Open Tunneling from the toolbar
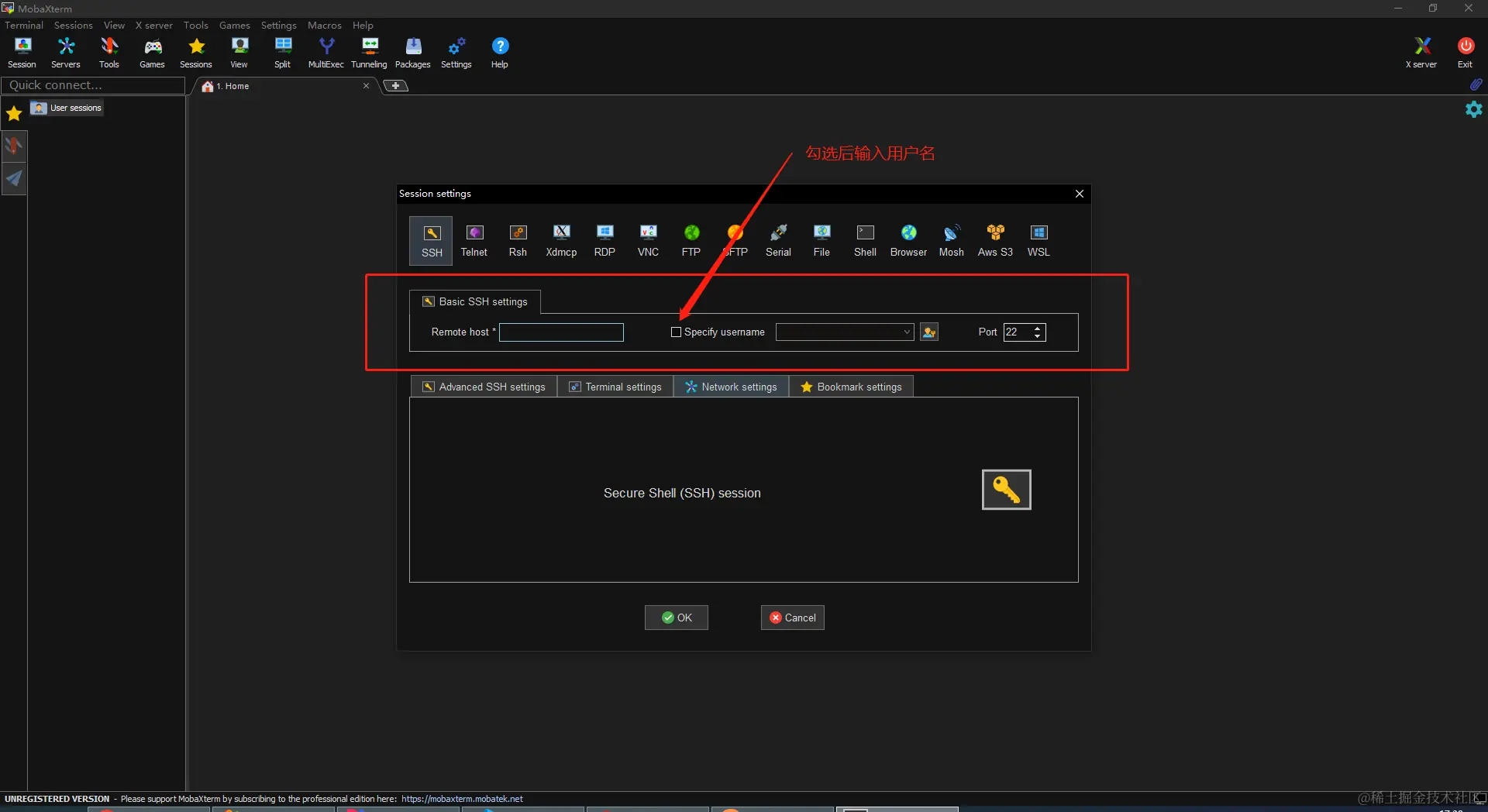The width and height of the screenshot is (1488, 812). pyautogui.click(x=370, y=53)
